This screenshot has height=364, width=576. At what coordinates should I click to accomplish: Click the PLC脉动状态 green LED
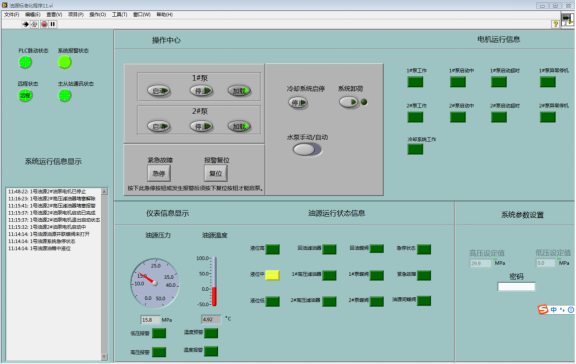pos(25,62)
